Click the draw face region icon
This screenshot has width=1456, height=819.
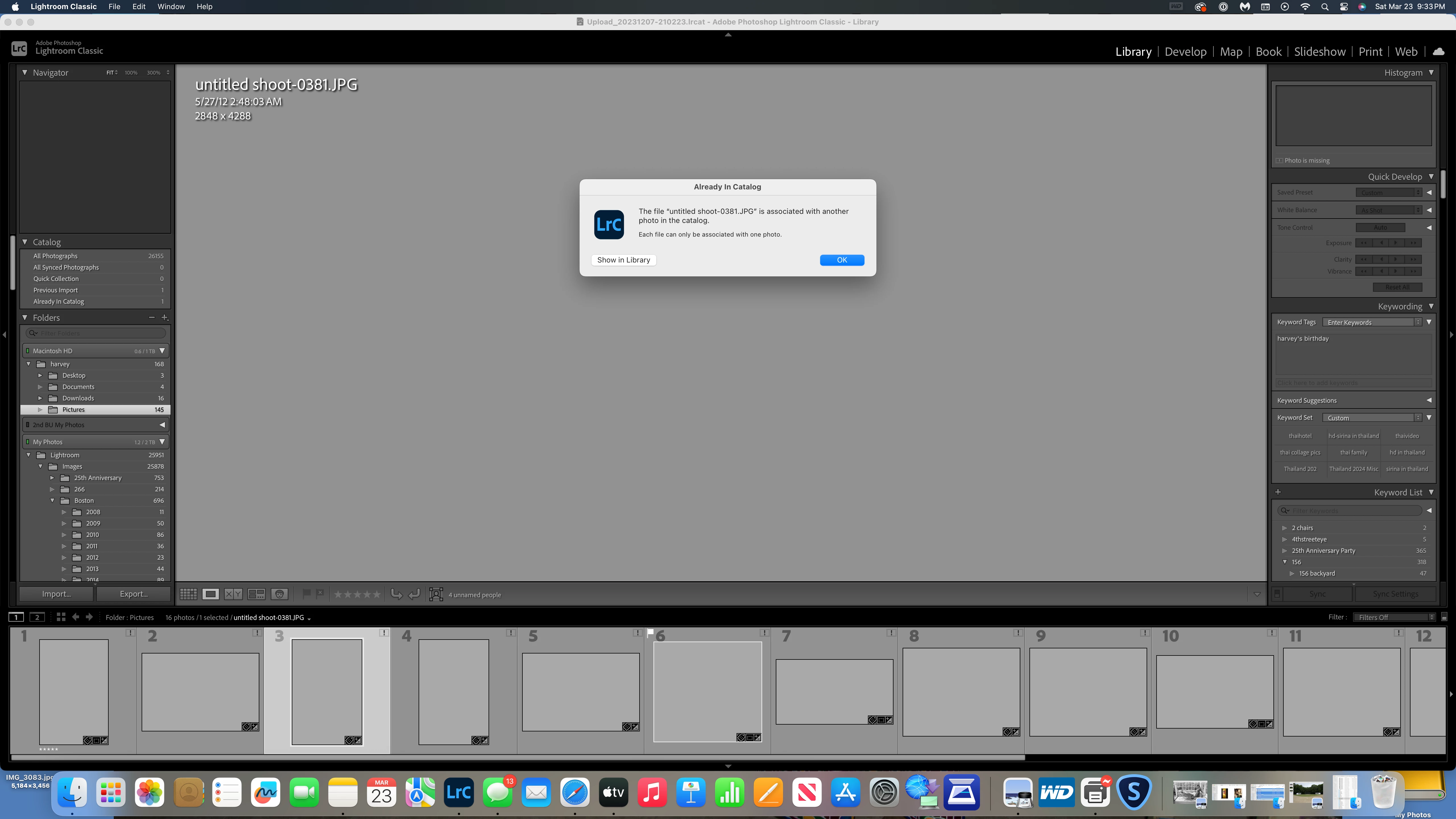tap(436, 594)
